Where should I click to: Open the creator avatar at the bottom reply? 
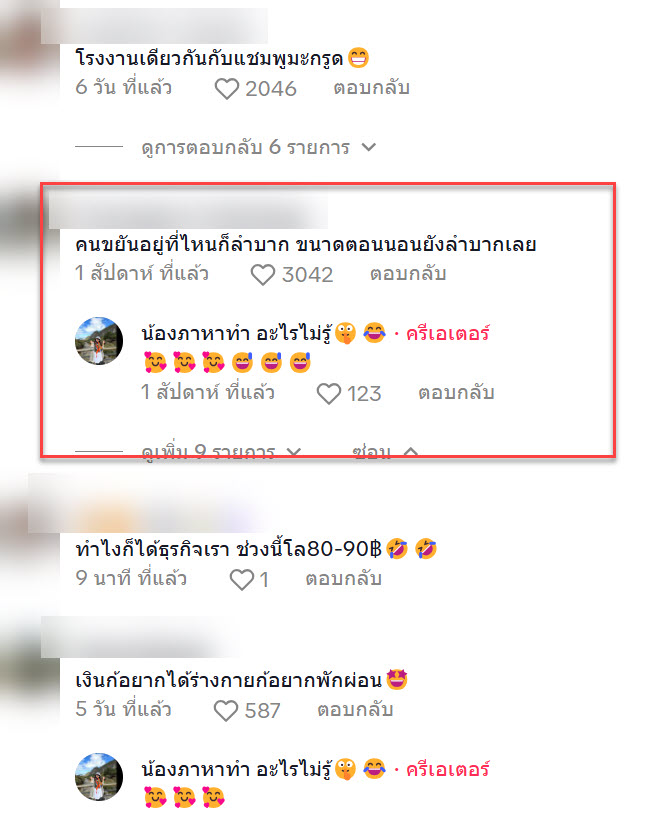(99, 777)
